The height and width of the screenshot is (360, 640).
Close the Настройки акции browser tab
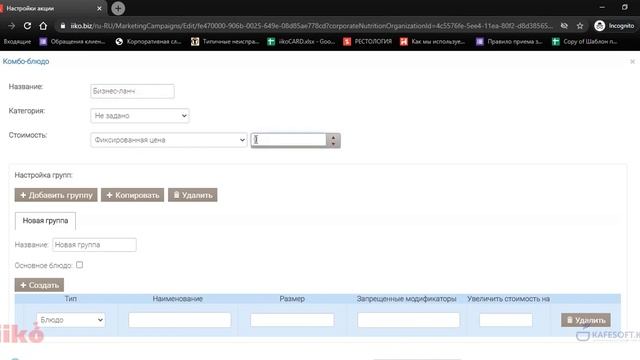[x=99, y=8]
